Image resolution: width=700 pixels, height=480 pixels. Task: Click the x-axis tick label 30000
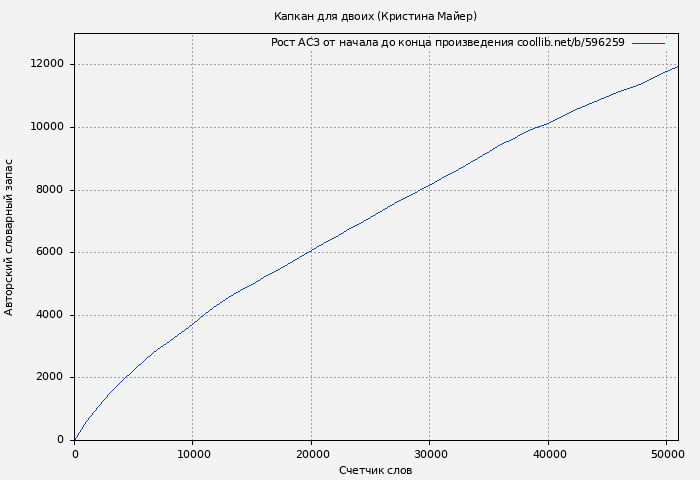[x=430, y=453]
